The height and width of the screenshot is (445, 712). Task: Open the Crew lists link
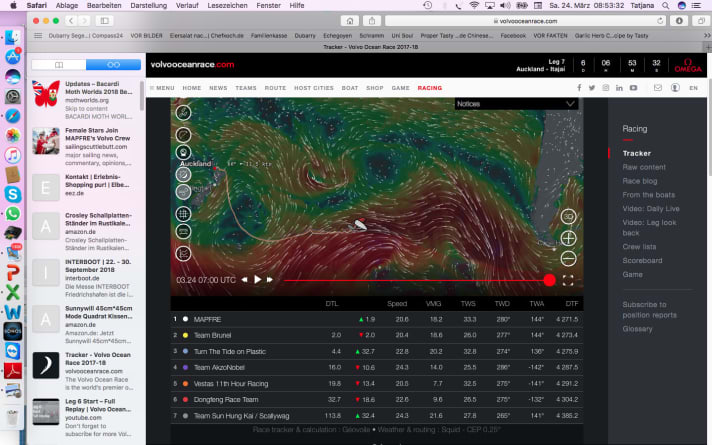point(639,247)
